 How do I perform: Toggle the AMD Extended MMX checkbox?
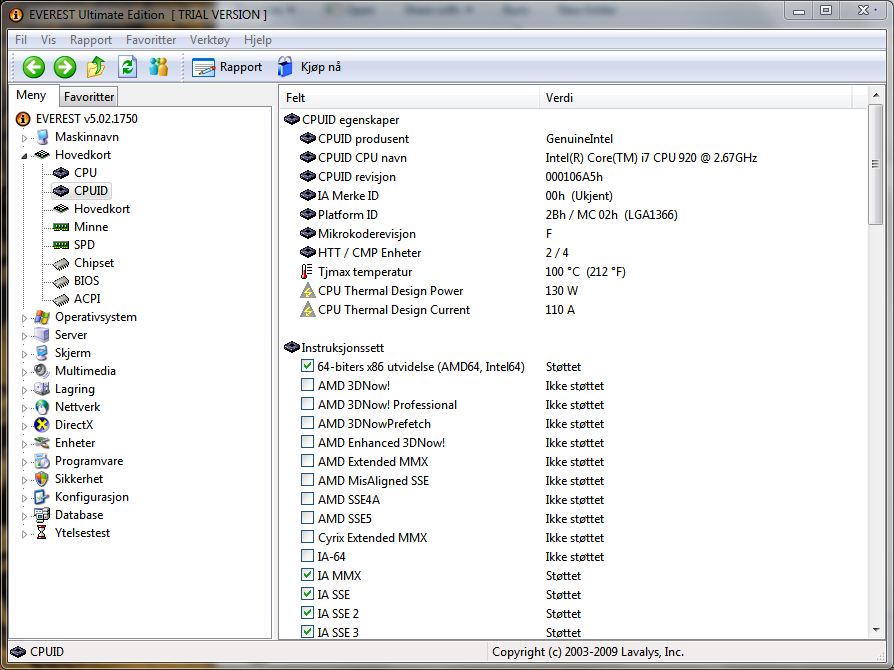307,461
